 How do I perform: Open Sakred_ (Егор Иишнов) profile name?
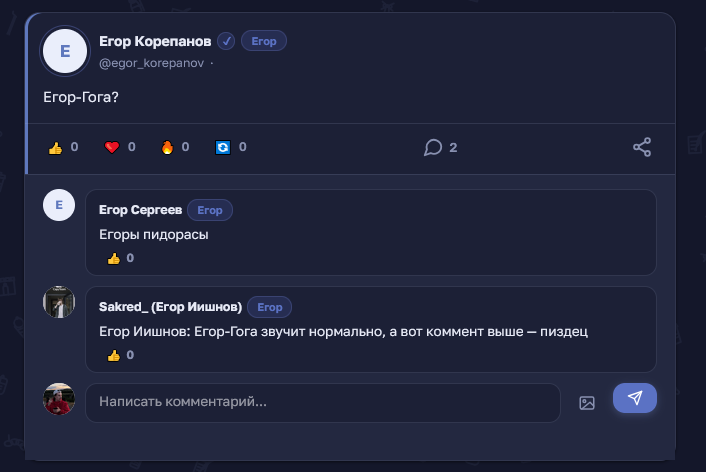click(171, 307)
